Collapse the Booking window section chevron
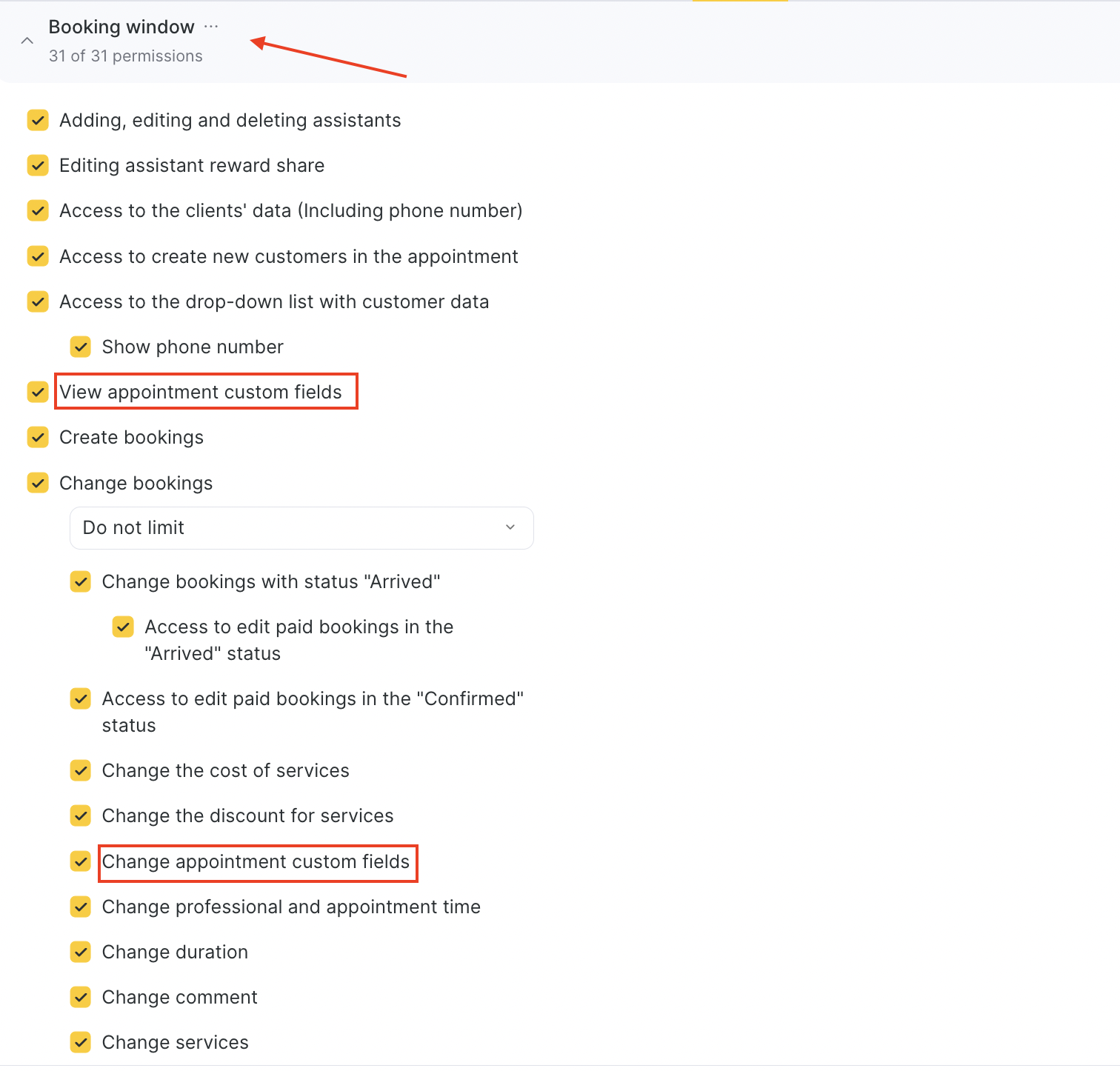The image size is (1120, 1071). tap(27, 41)
